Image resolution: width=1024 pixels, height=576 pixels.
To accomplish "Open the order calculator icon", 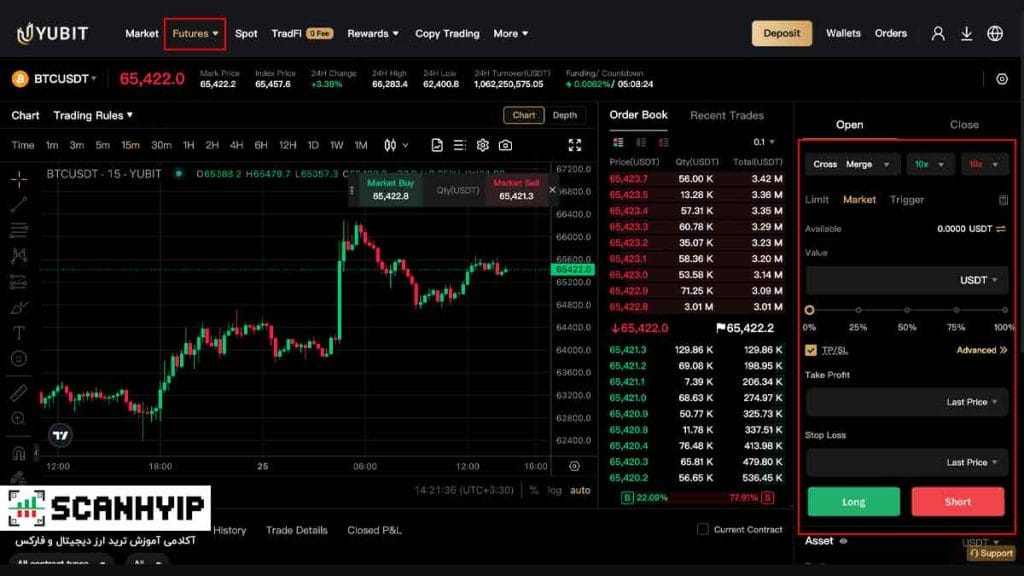I will click(x=1004, y=200).
